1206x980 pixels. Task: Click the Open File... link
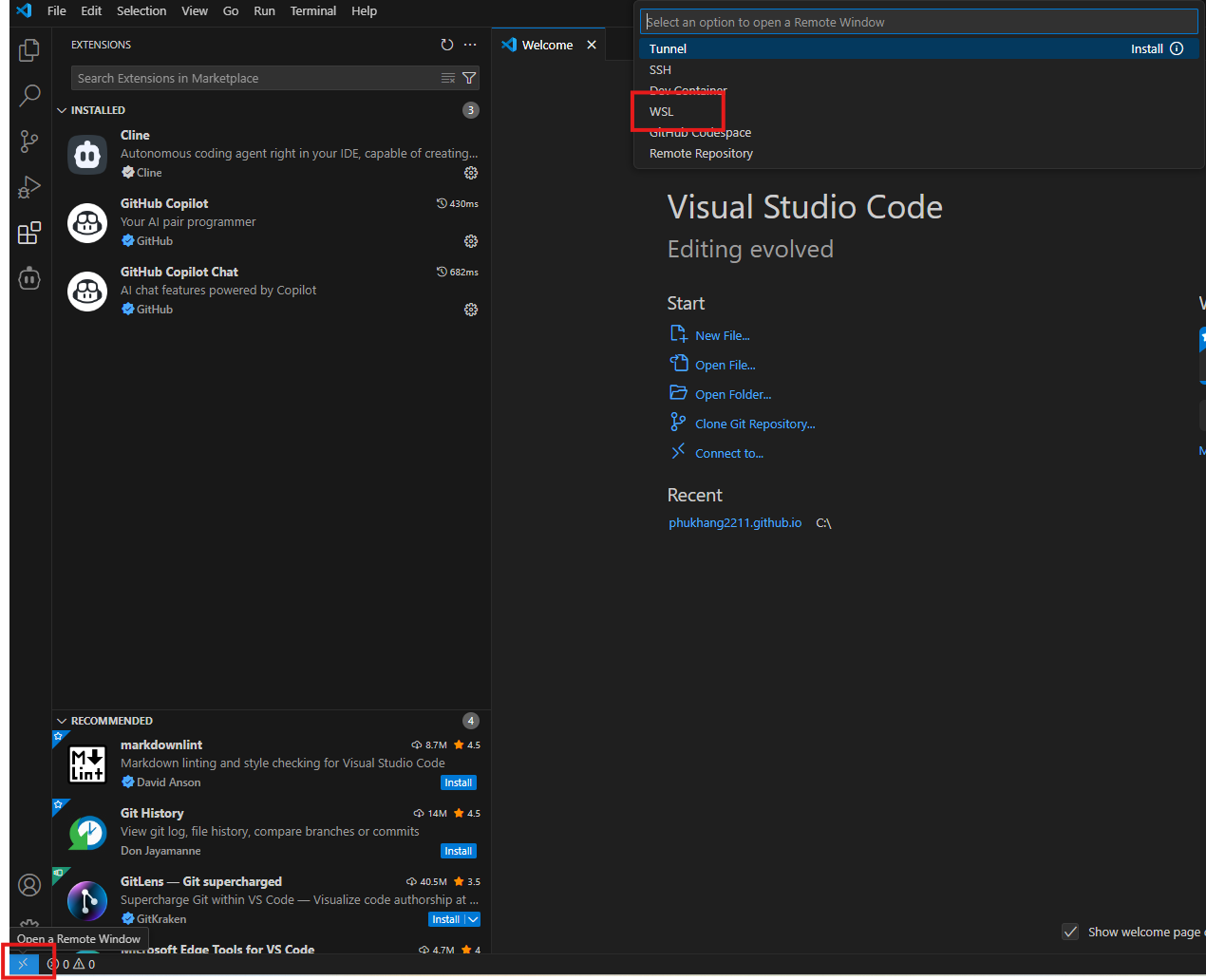725,365
